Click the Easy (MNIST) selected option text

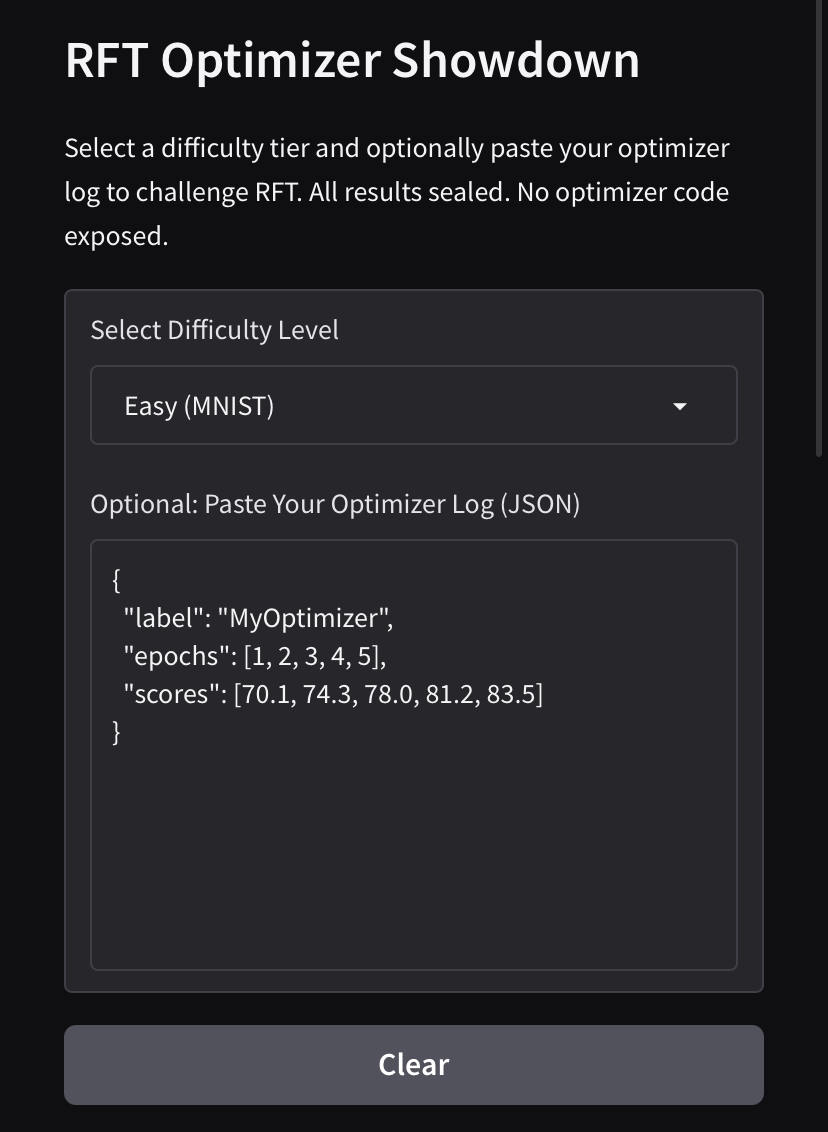199,406
